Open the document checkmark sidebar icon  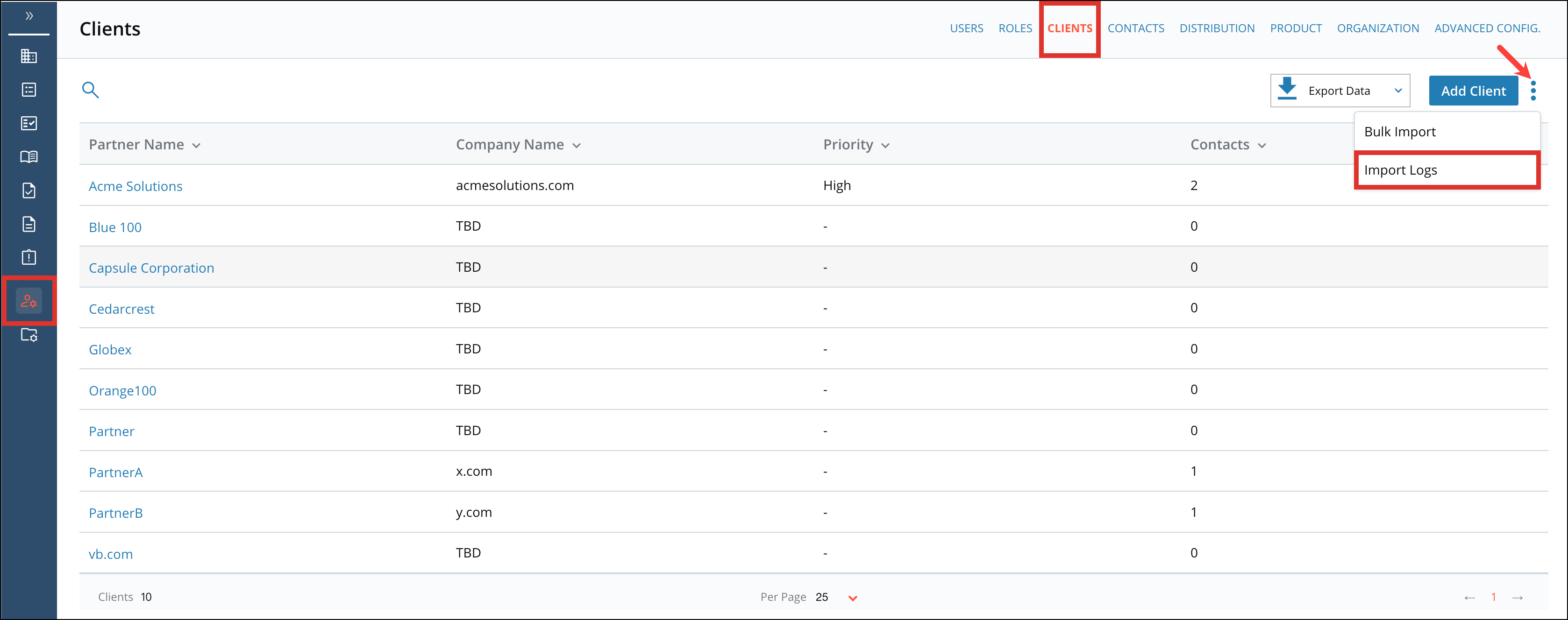pos(29,190)
